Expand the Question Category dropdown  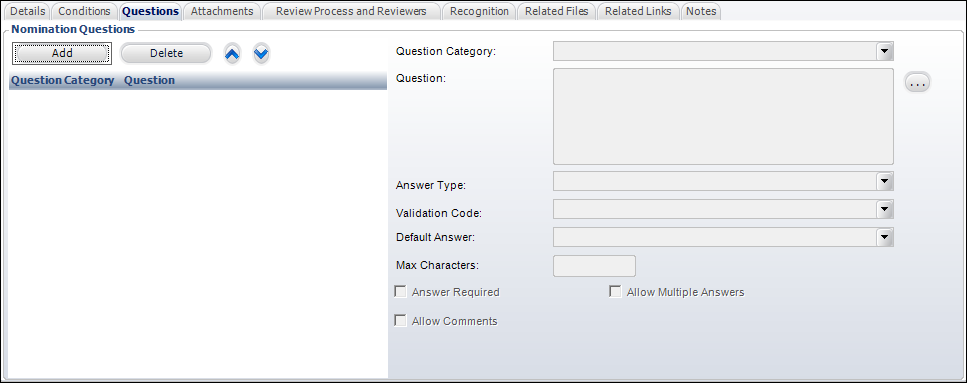885,51
